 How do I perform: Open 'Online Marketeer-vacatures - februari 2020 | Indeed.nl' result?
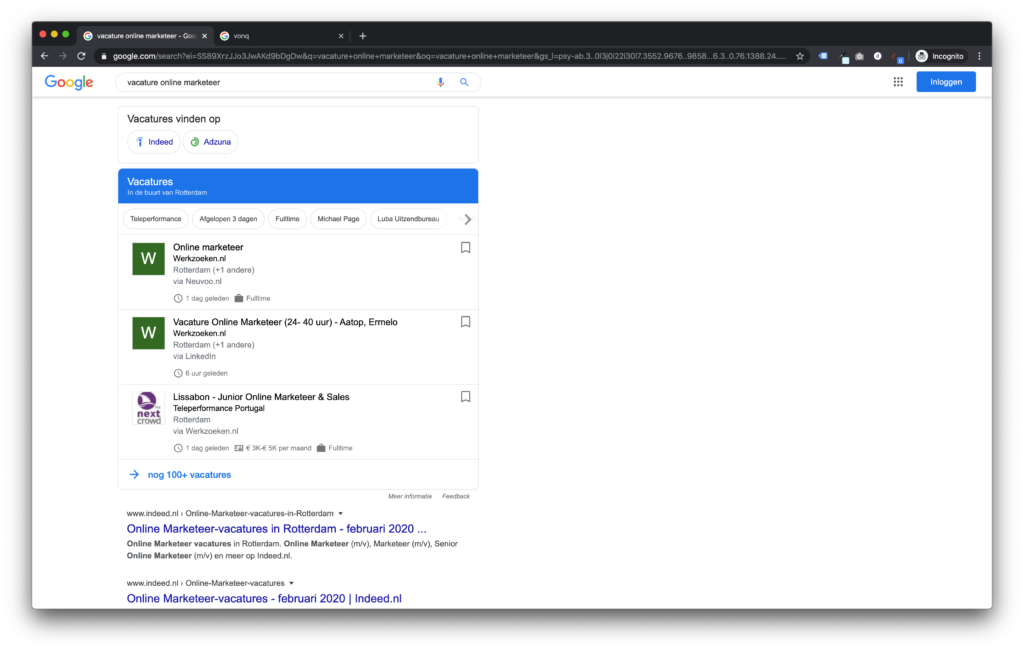264,599
